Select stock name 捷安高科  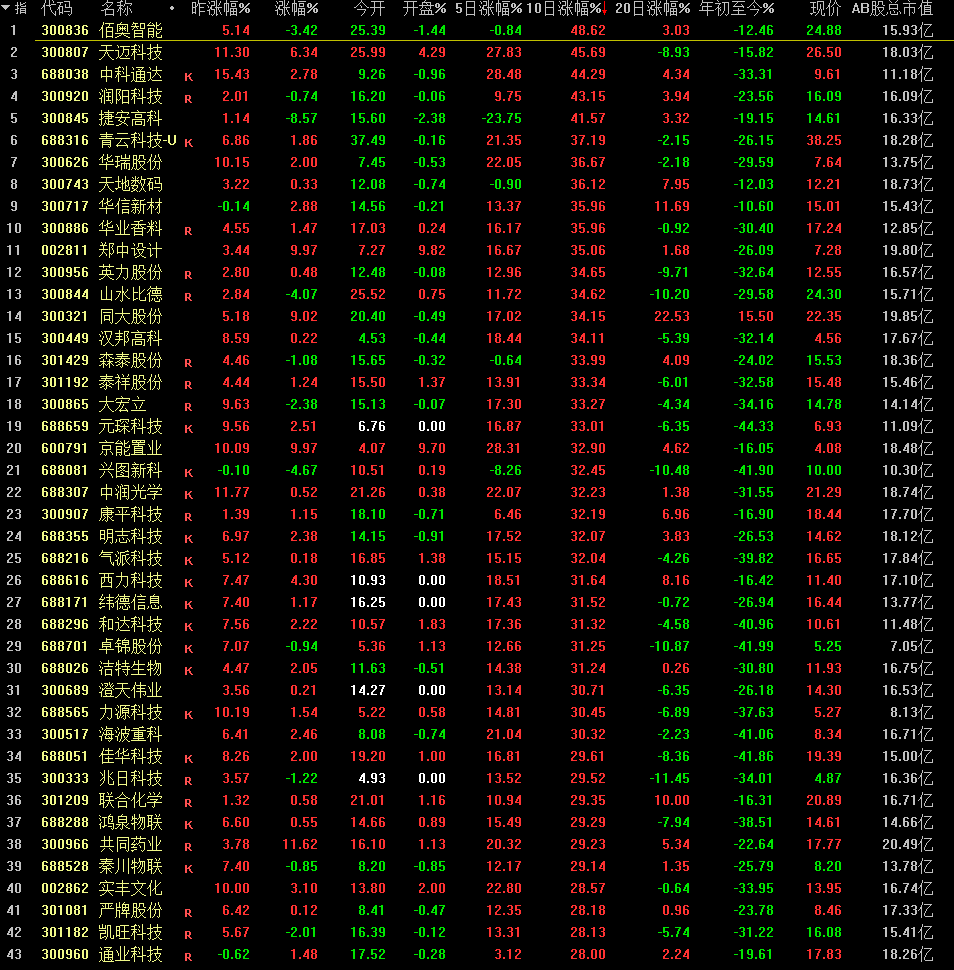(x=131, y=118)
